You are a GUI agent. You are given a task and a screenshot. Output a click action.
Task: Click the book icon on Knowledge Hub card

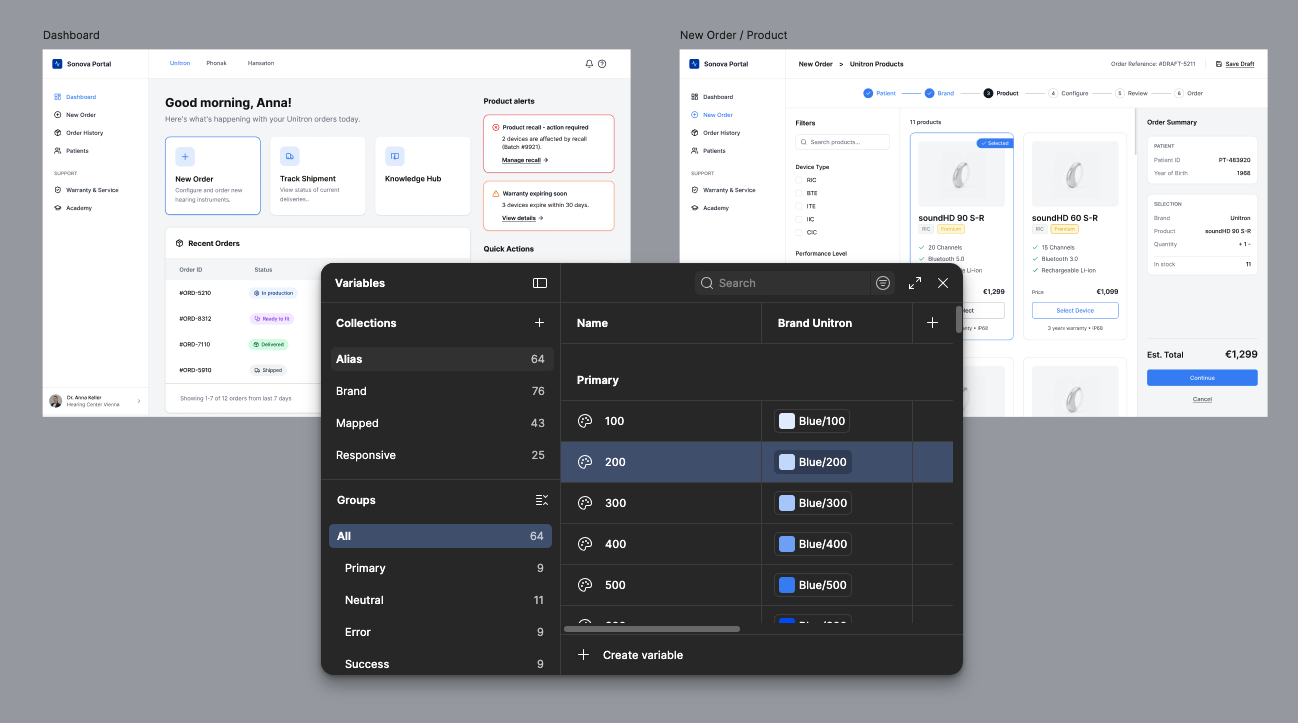pos(395,156)
